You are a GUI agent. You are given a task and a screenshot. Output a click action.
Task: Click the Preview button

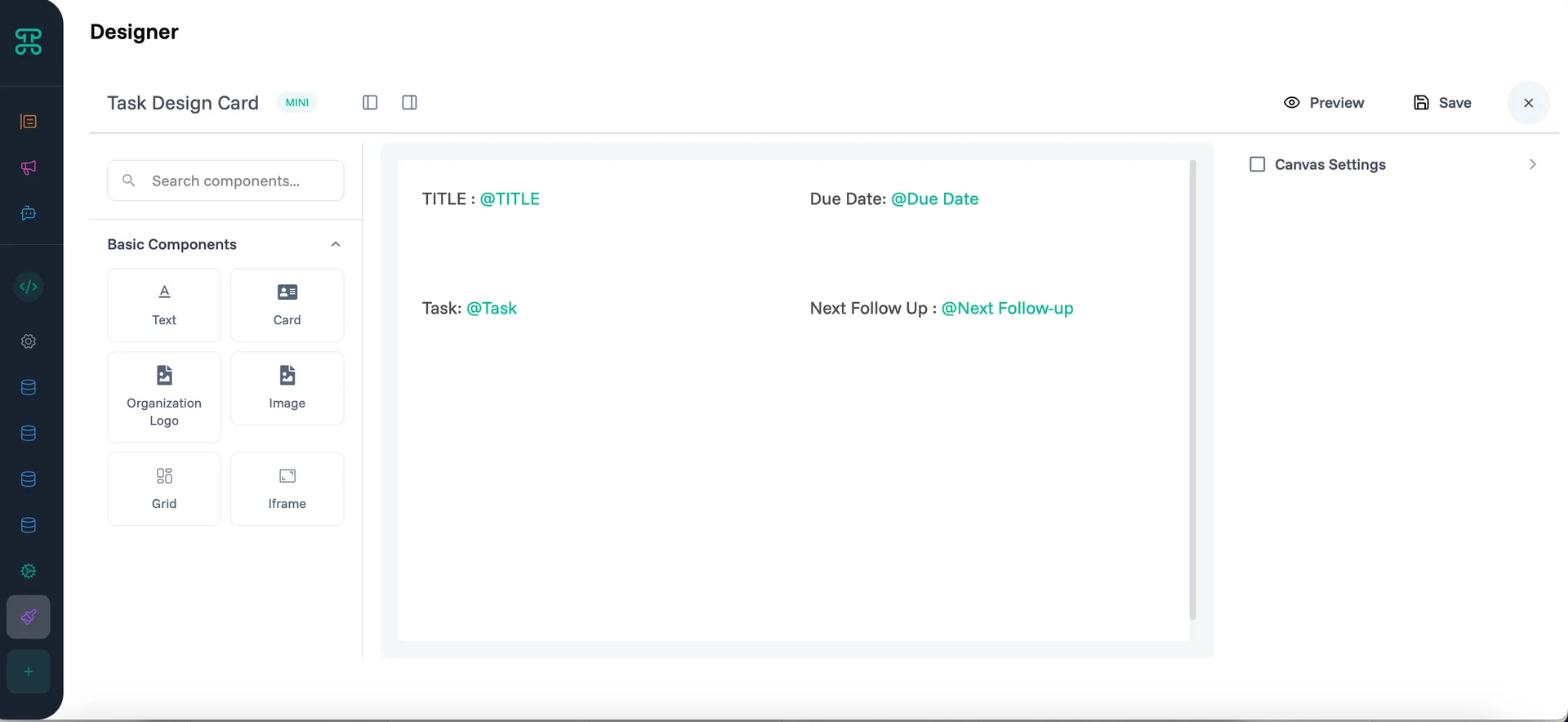pyautogui.click(x=1324, y=103)
